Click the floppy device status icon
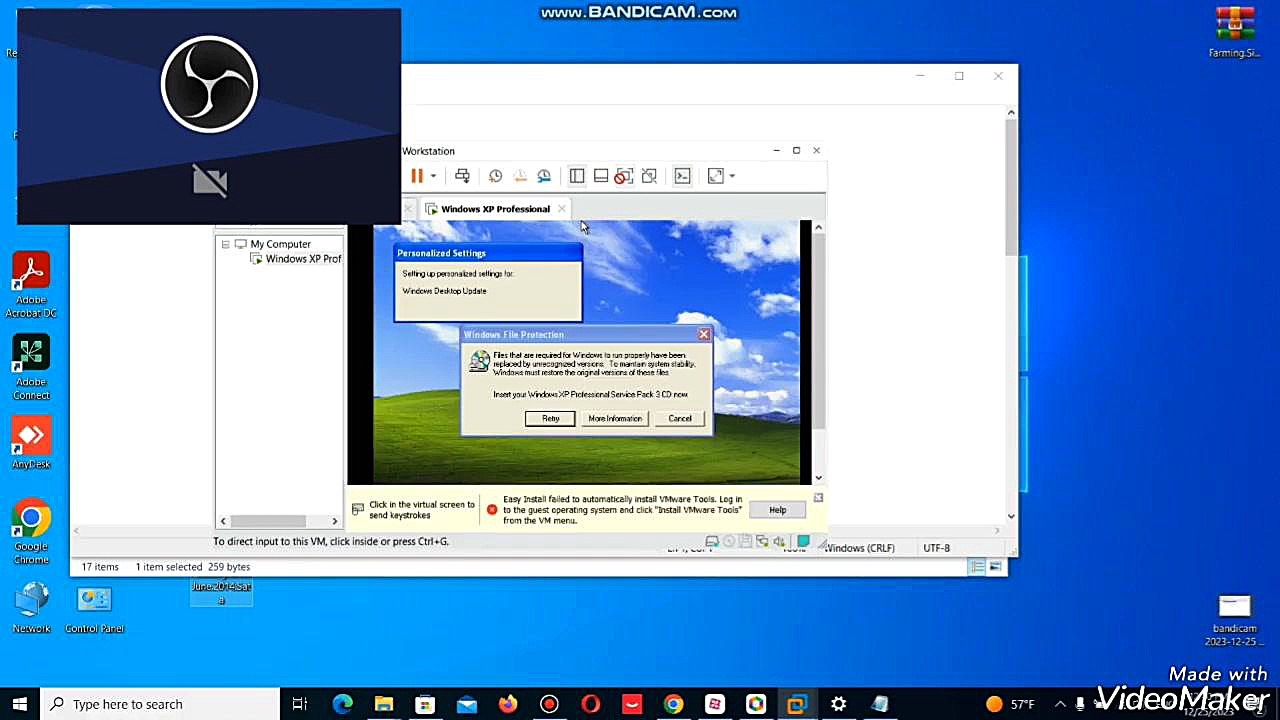Viewport: 1280px width, 720px height. tap(745, 542)
